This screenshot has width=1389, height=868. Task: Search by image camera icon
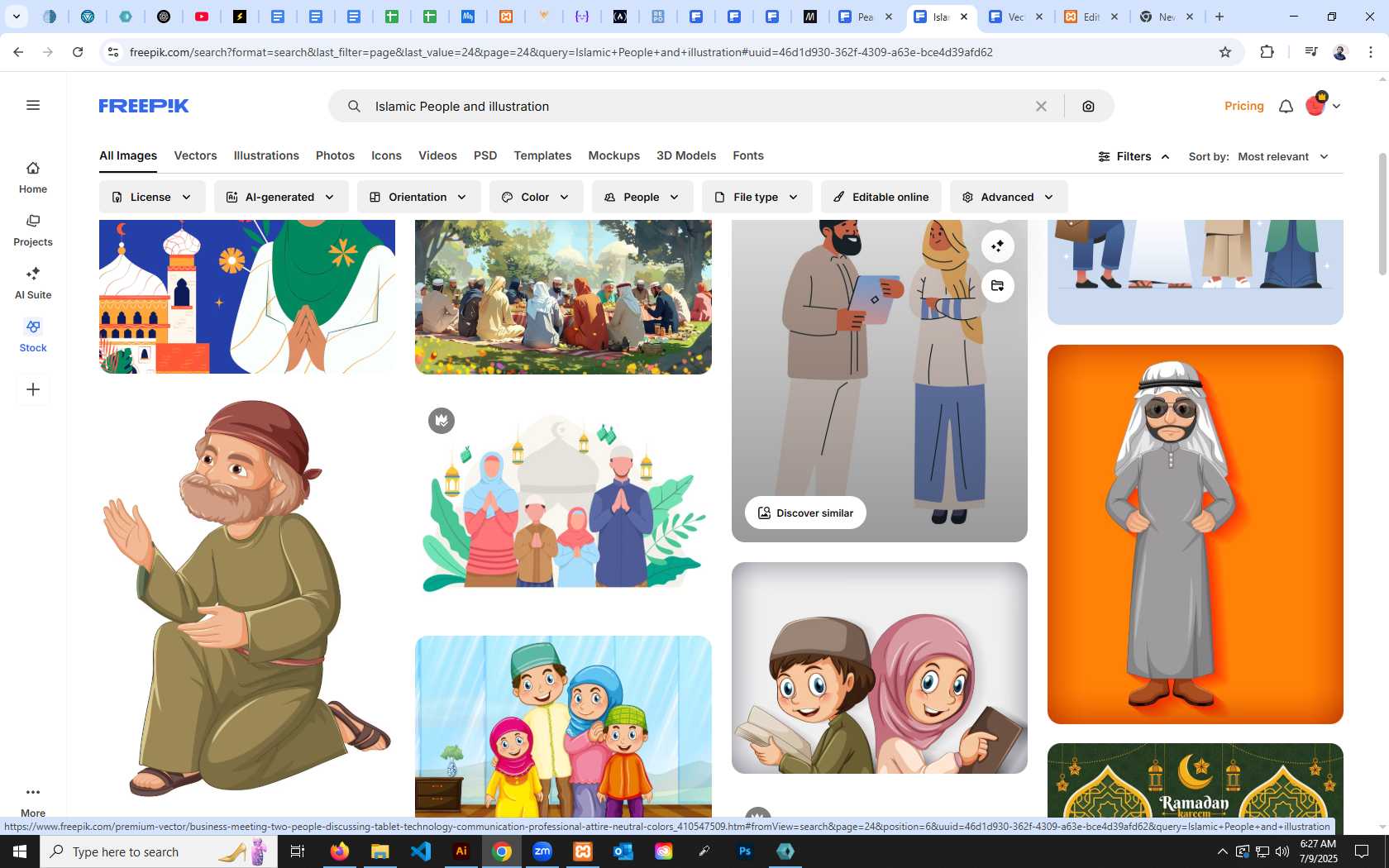(x=1088, y=106)
